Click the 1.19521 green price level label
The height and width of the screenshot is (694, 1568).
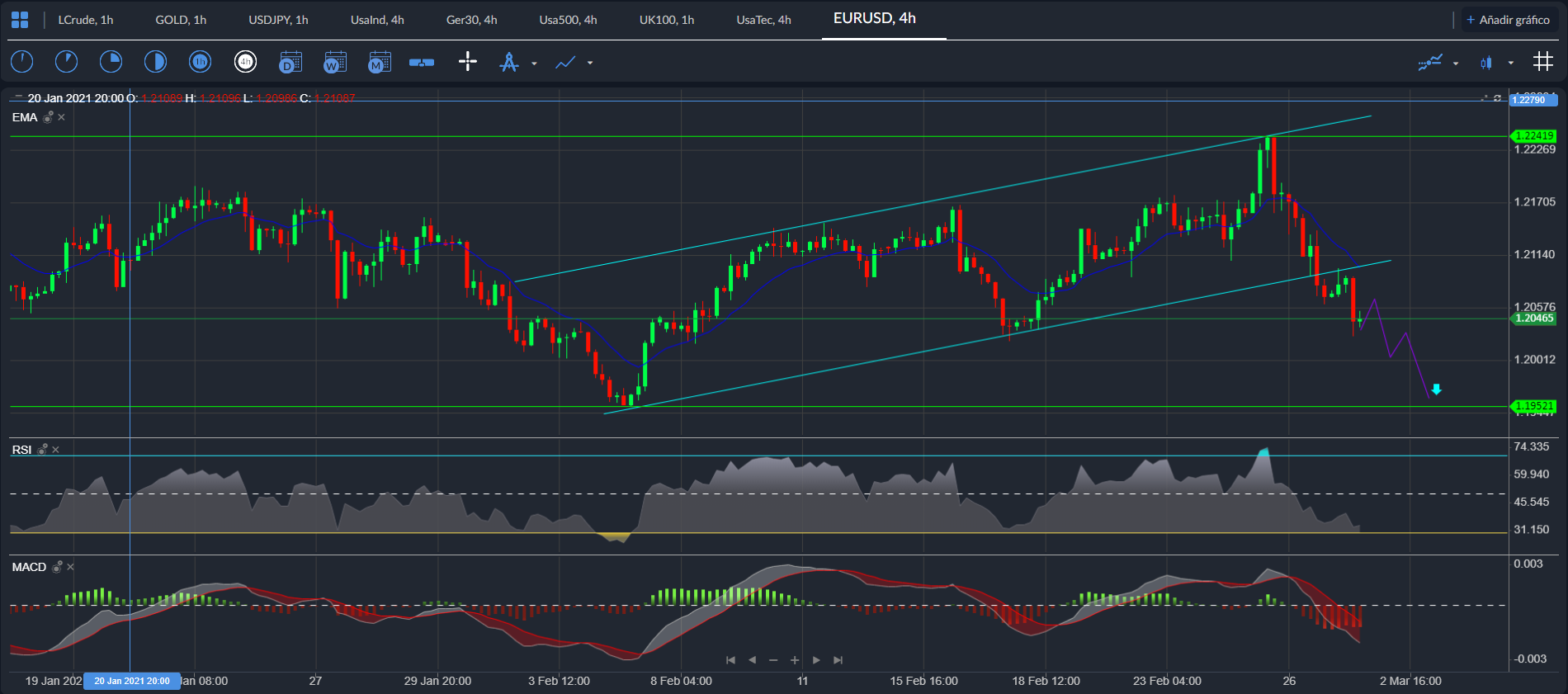(x=1533, y=406)
